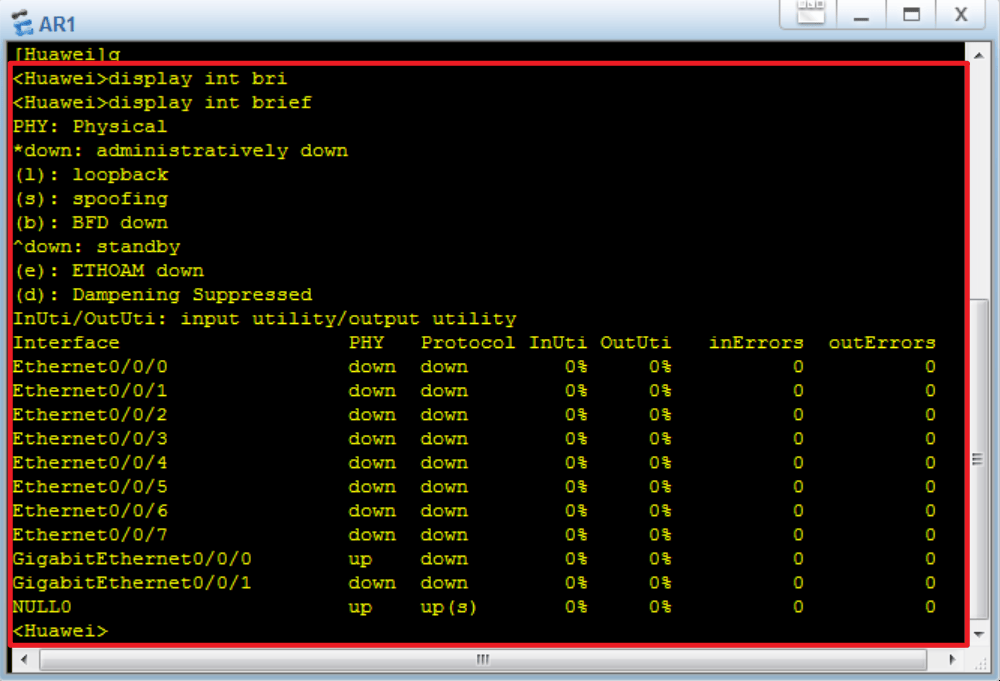Image resolution: width=1000 pixels, height=681 pixels.
Task: Click the "Ethernet0/0/4" interface name
Action: pyautogui.click(x=90, y=463)
